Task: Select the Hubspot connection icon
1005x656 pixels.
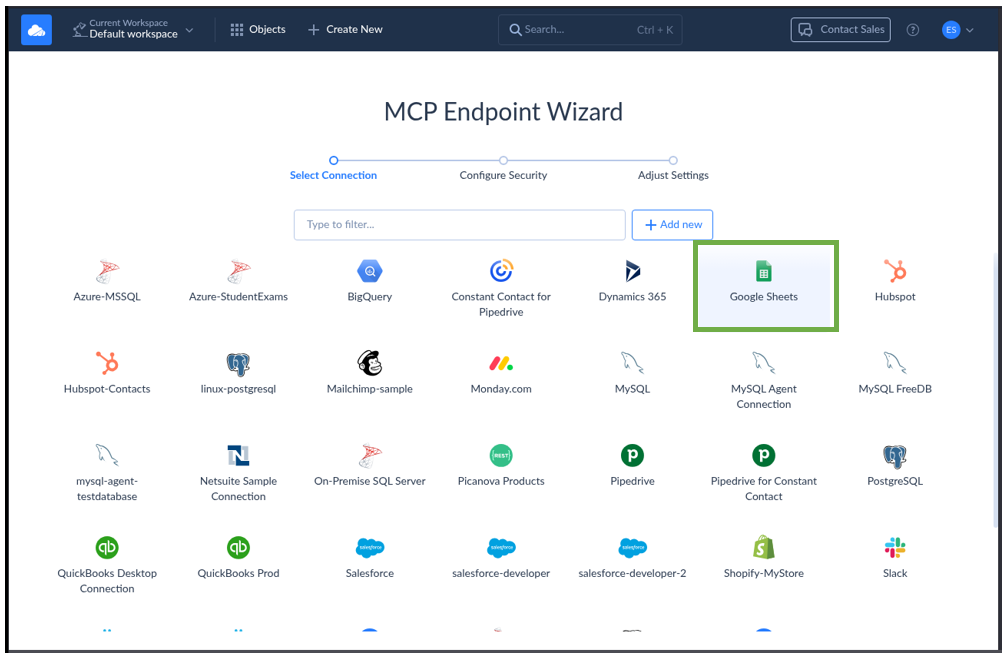Action: point(895,272)
